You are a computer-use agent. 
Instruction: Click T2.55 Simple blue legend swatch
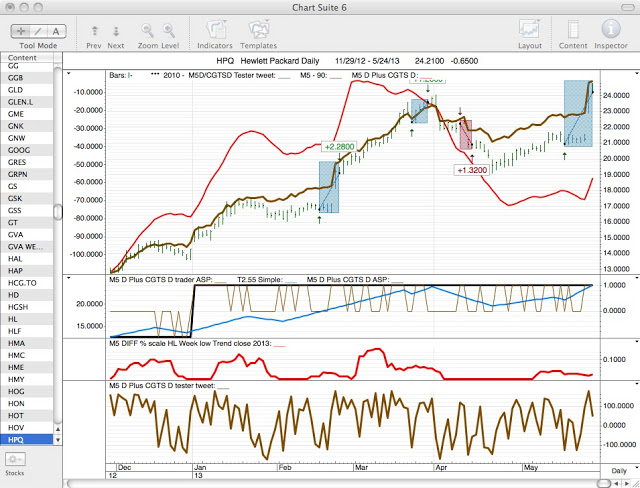pyautogui.click(x=291, y=280)
